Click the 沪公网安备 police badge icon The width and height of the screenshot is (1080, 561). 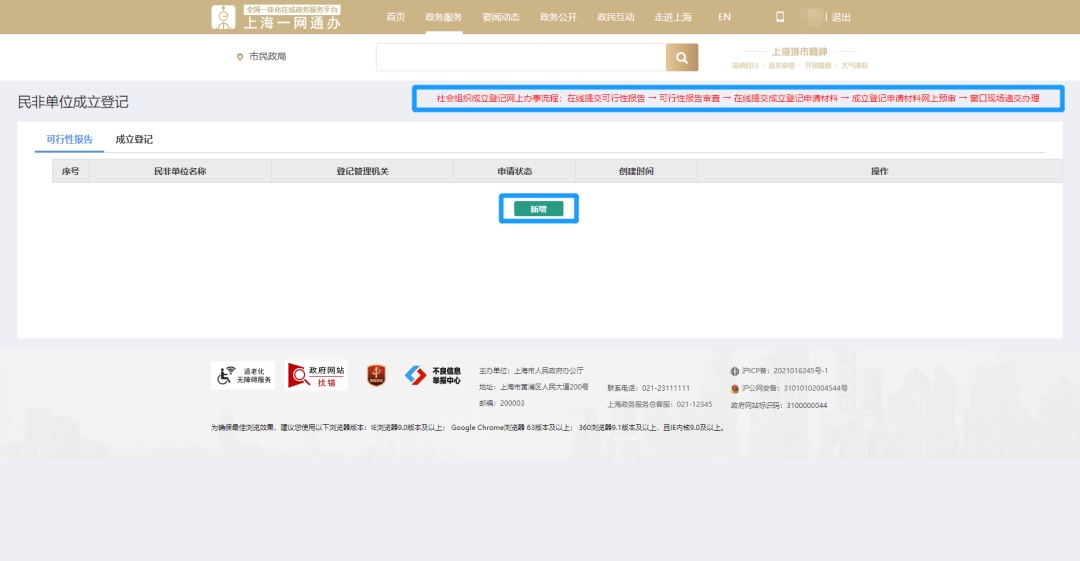pos(735,388)
